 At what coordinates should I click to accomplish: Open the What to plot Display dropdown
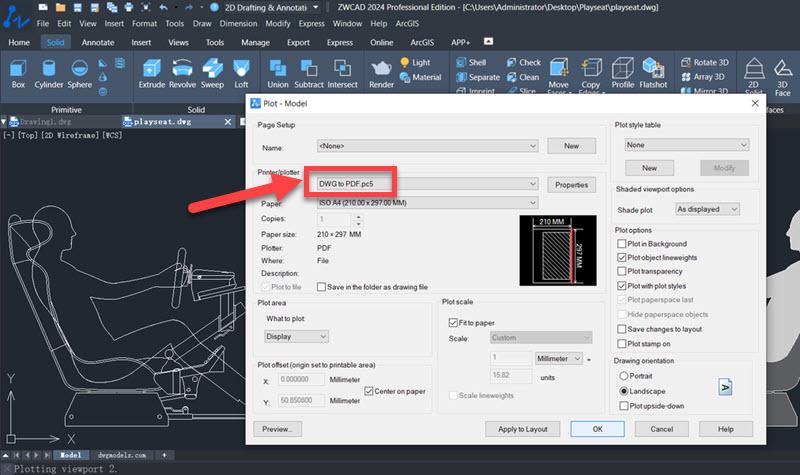pos(296,337)
